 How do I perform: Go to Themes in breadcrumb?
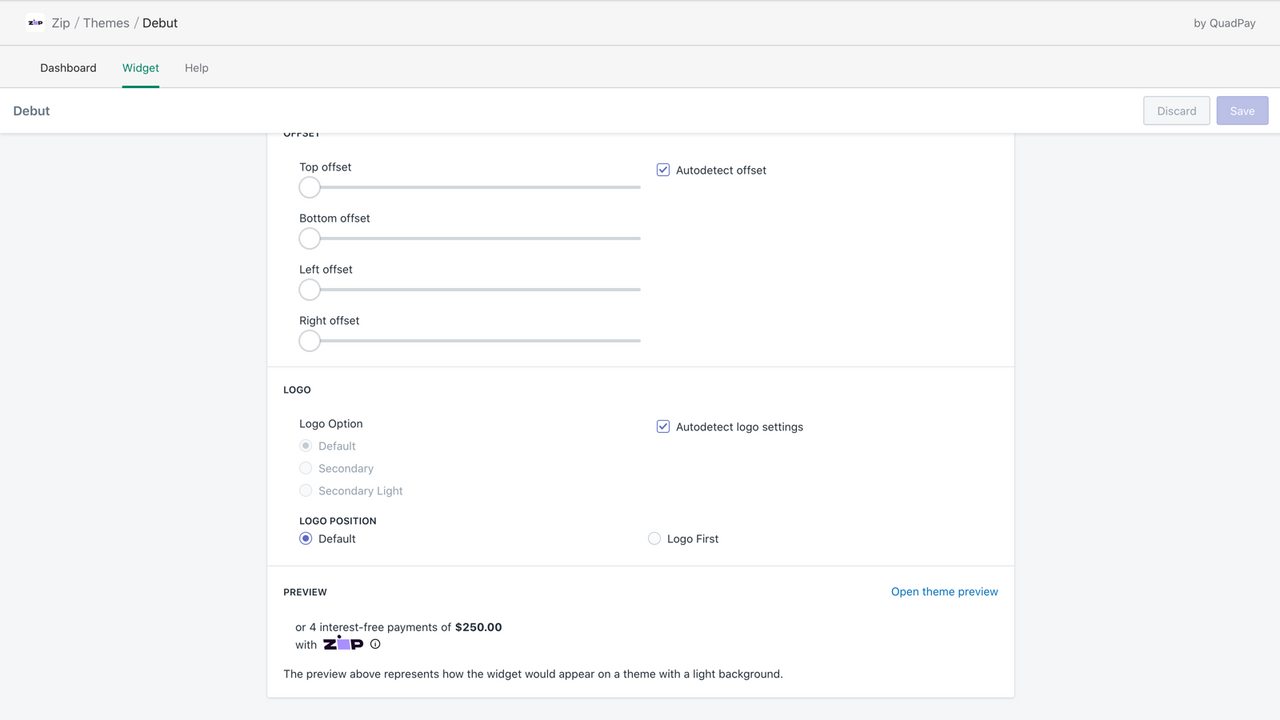click(x=106, y=23)
